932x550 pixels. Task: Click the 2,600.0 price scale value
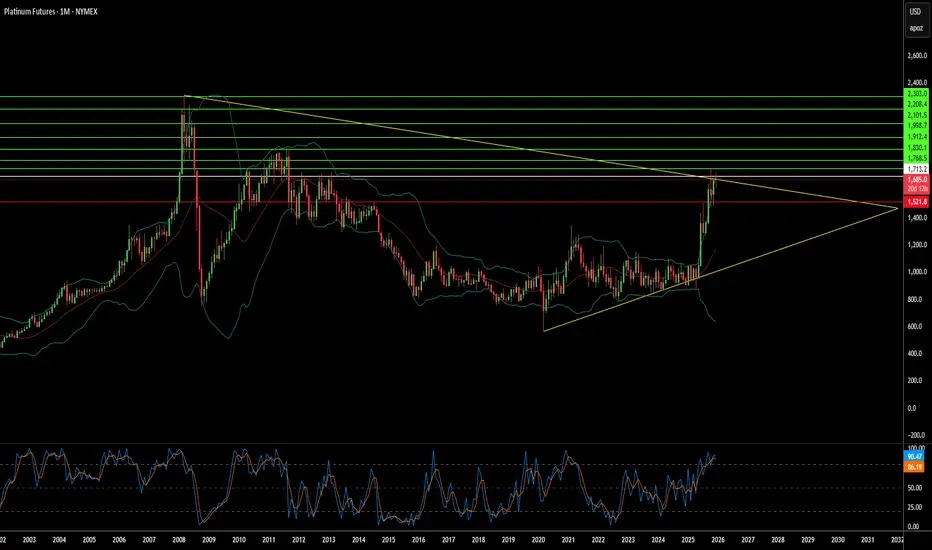(917, 56)
